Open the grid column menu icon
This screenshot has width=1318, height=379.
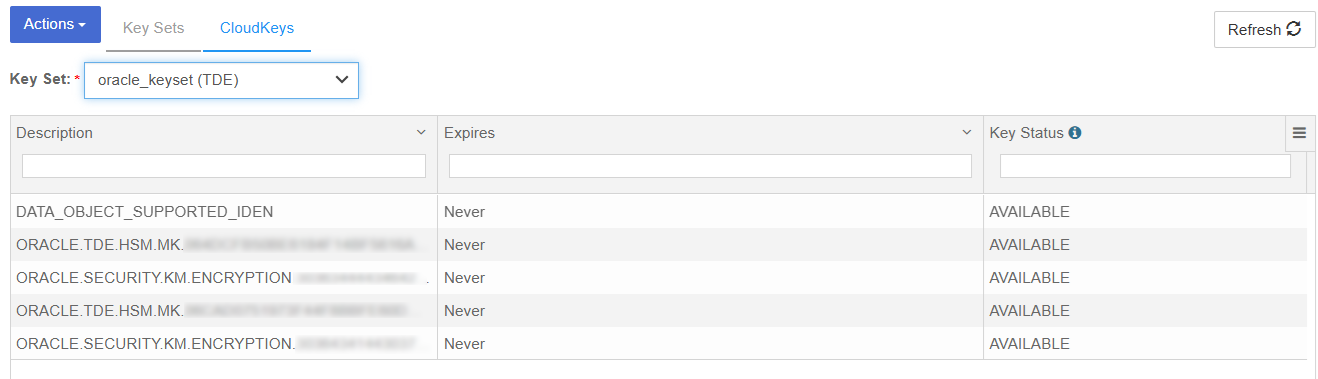[1299, 133]
